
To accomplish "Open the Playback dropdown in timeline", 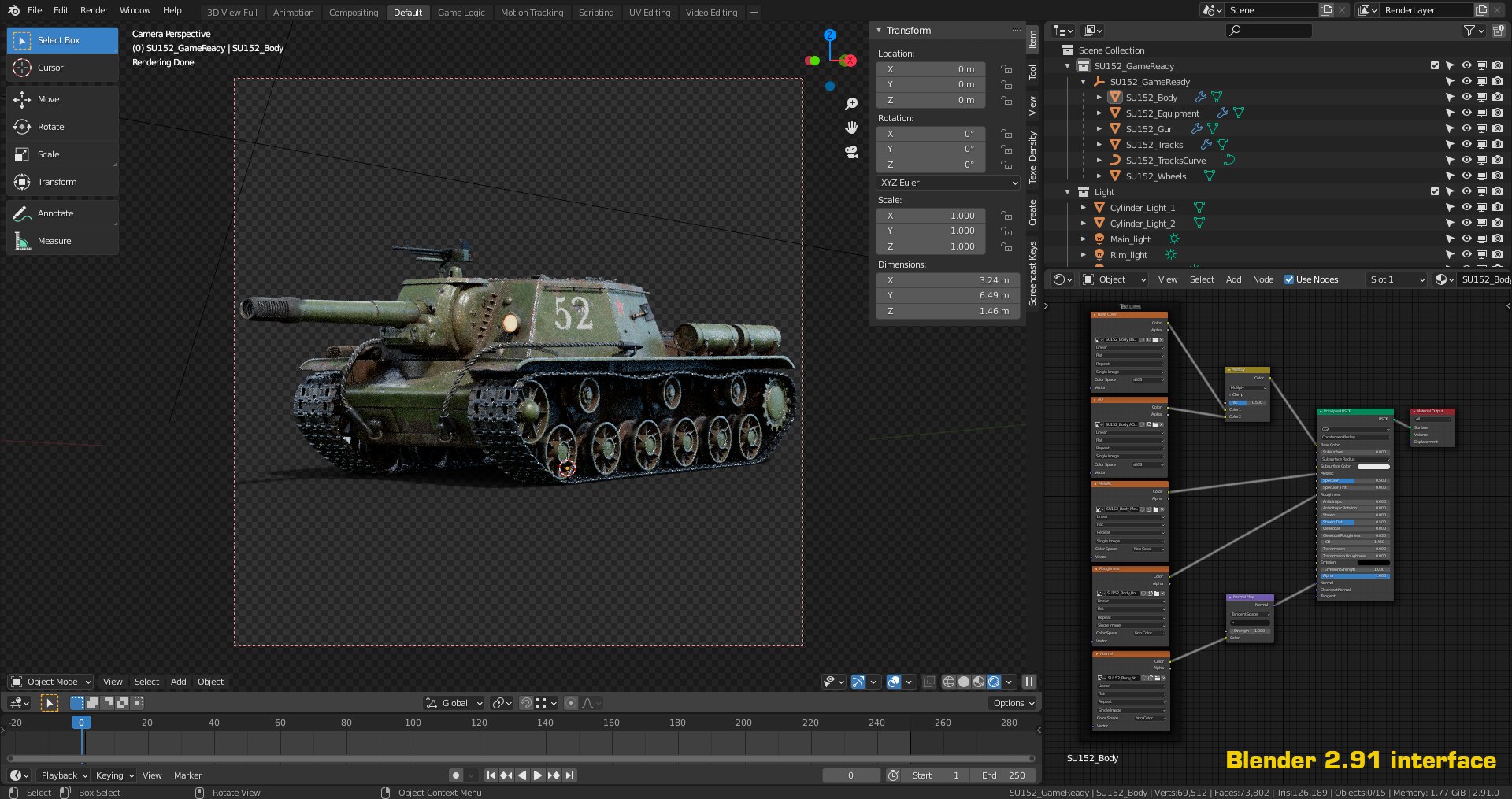I will [x=64, y=775].
